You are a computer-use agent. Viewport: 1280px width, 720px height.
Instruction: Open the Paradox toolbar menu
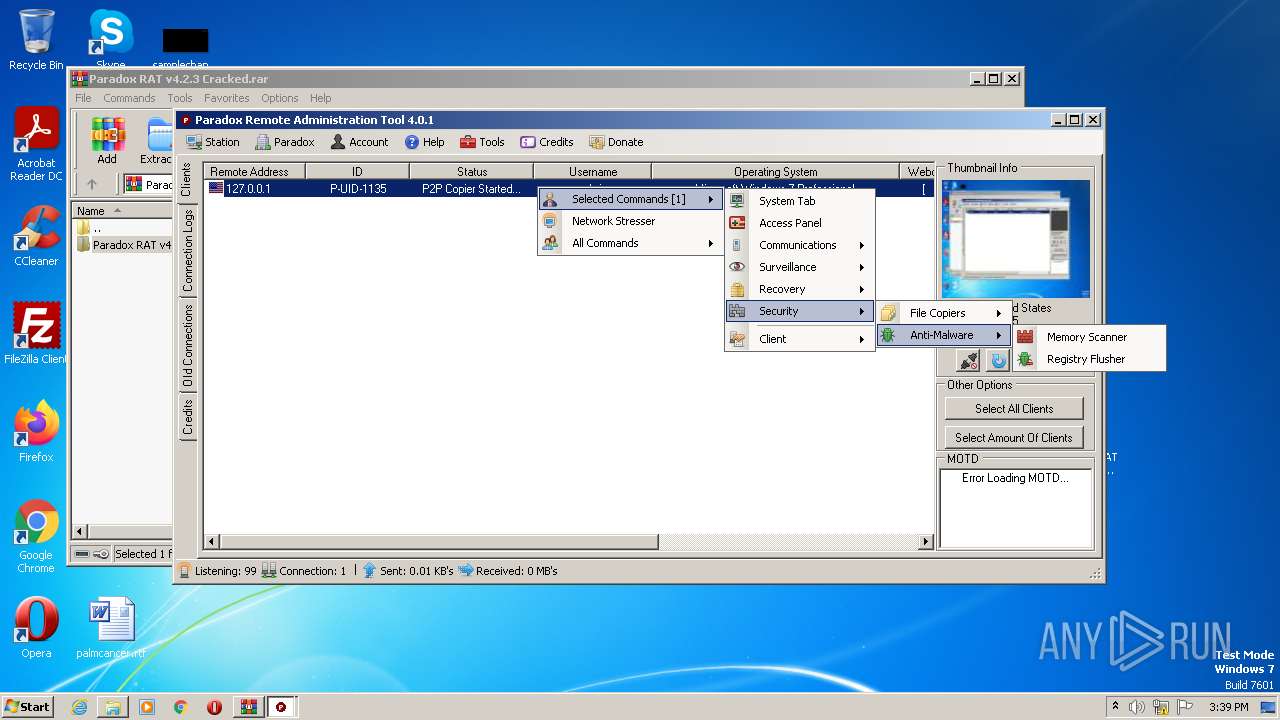(x=285, y=142)
